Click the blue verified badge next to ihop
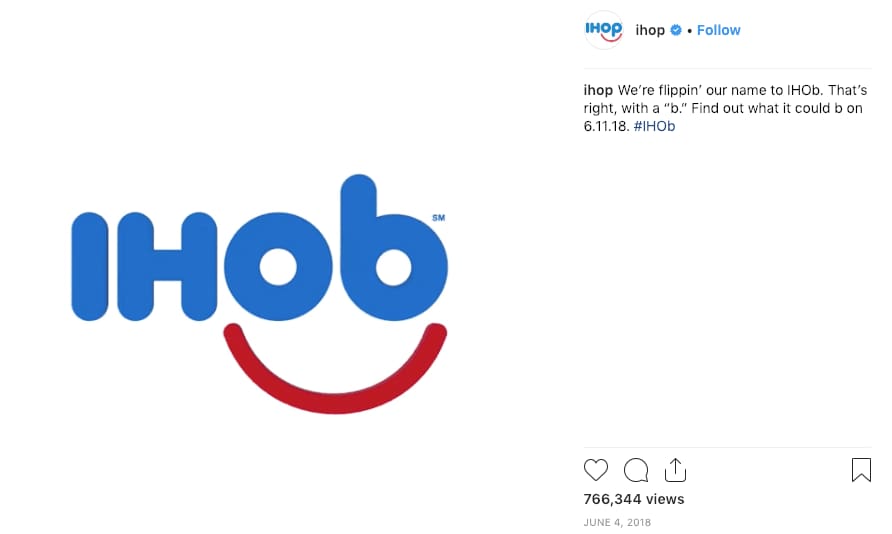This screenshot has width=892, height=534. coord(676,30)
